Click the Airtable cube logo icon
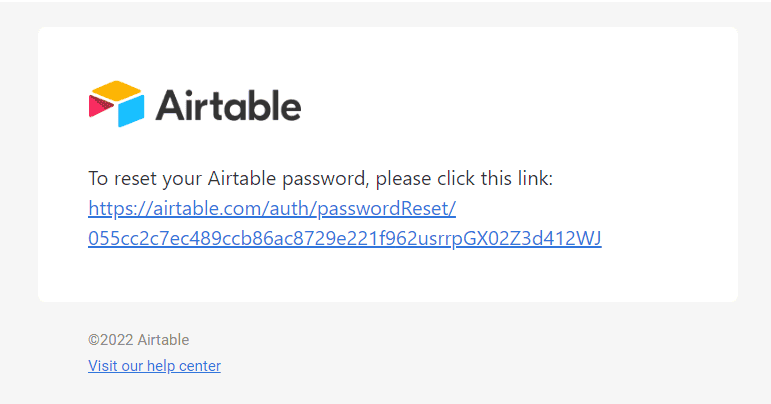 click(x=117, y=104)
